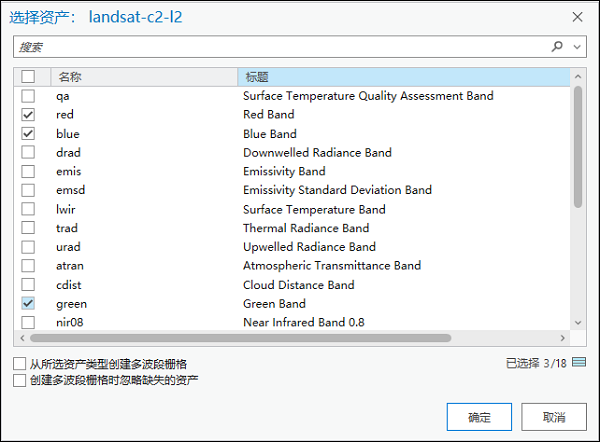The width and height of the screenshot is (600, 442).
Task: Click the horizontal scrollbar left arrow
Action: point(22,338)
